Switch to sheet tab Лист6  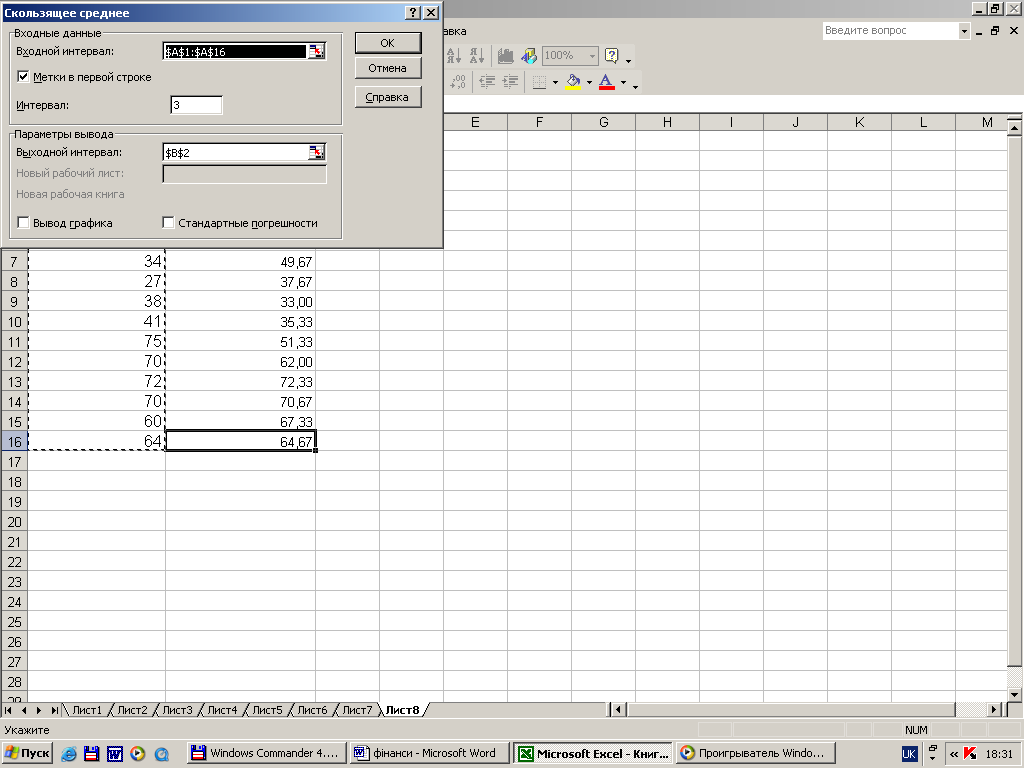tap(312, 710)
